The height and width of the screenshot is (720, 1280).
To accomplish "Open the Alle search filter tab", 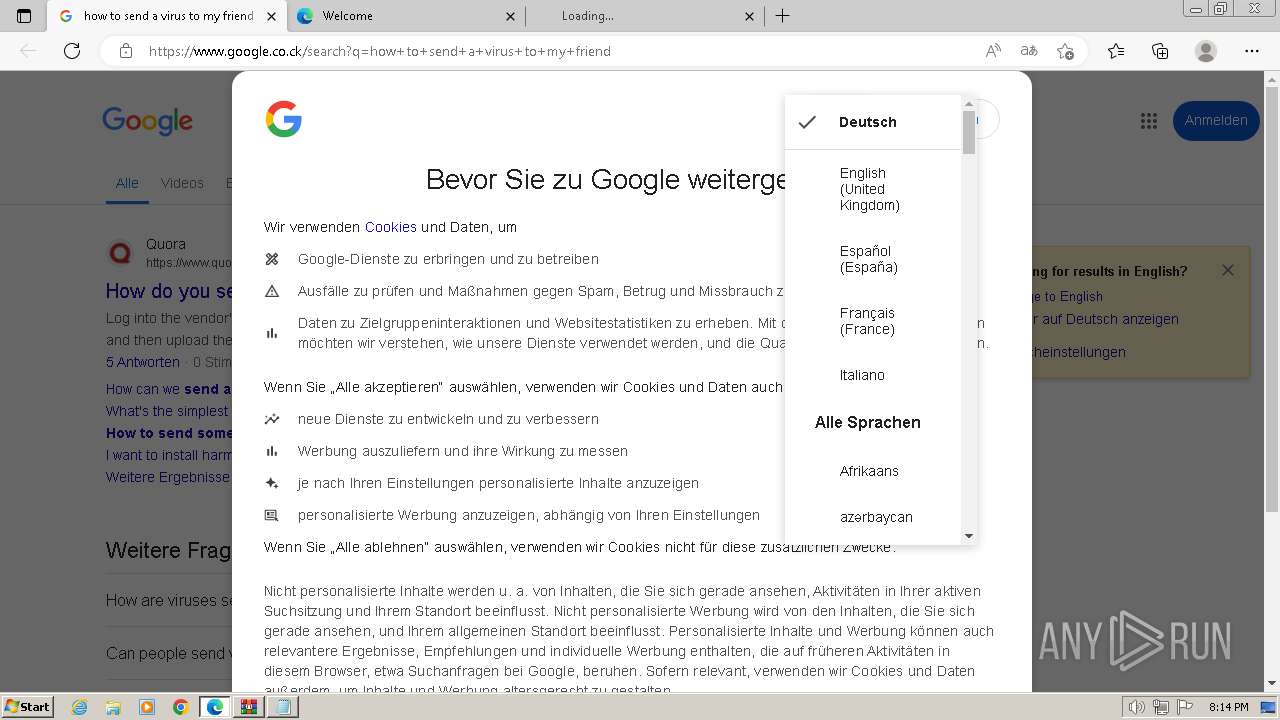I will pyautogui.click(x=127, y=183).
